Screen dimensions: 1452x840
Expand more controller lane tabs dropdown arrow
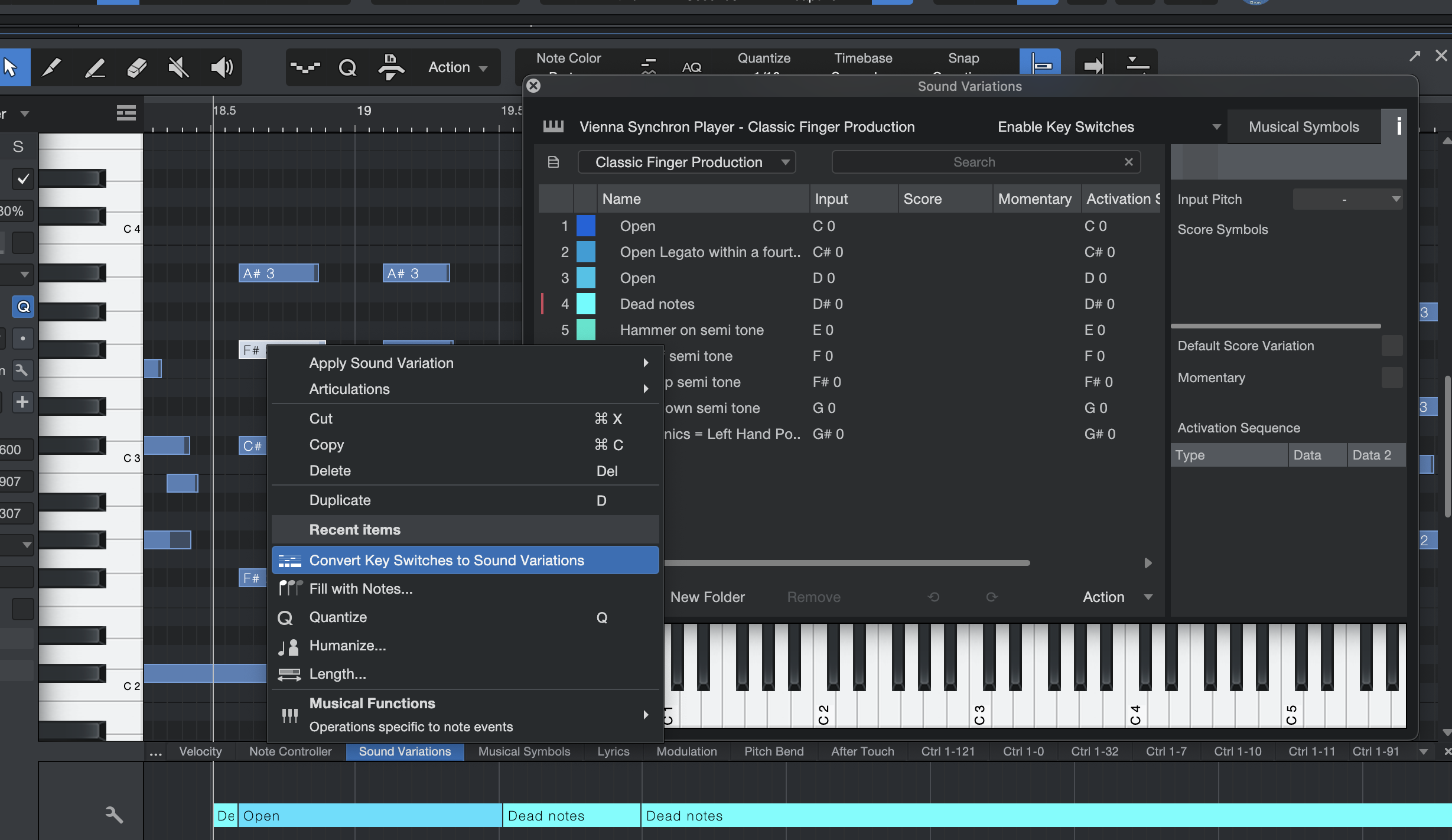(1424, 752)
